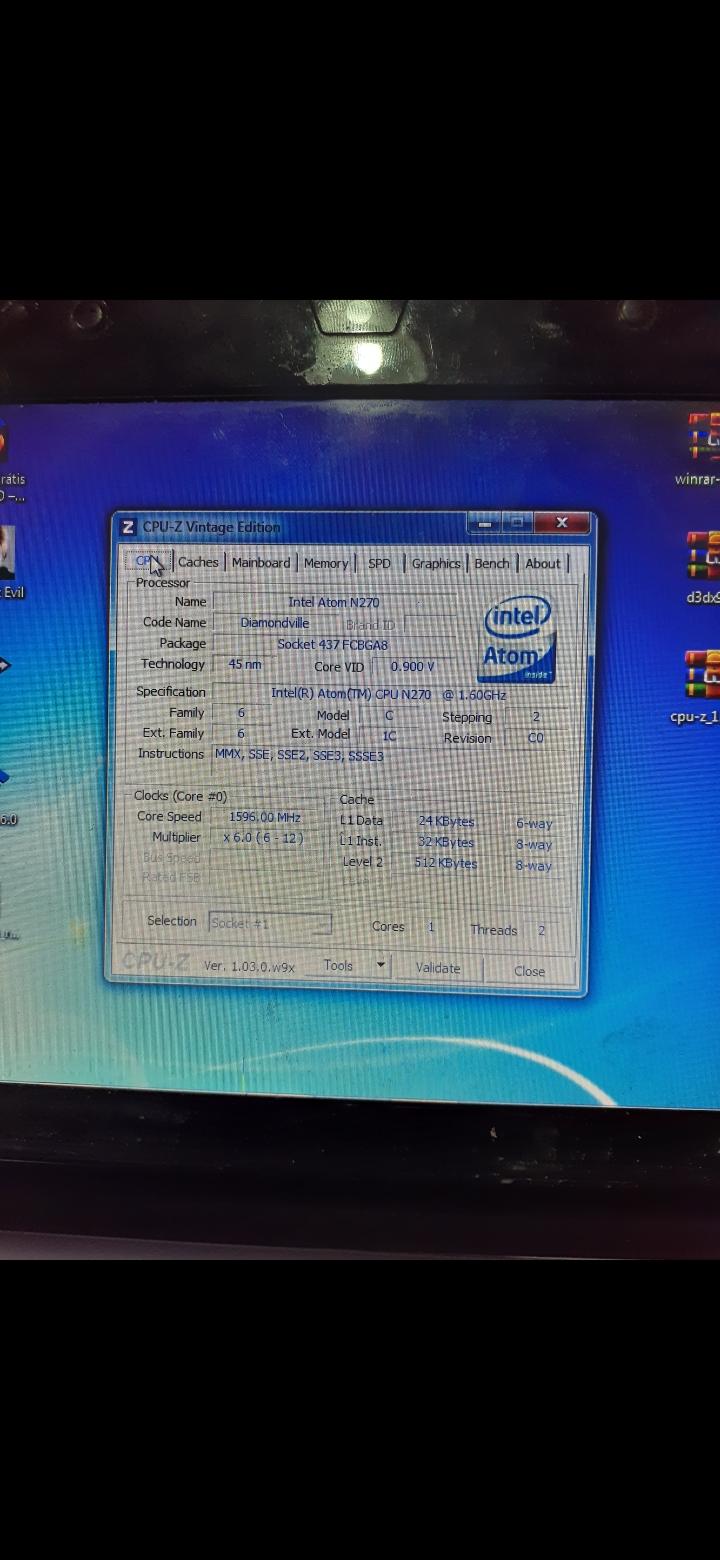Viewport: 720px width, 1560px height.
Task: Click the Code Name value Diamondville
Action: 275,623
